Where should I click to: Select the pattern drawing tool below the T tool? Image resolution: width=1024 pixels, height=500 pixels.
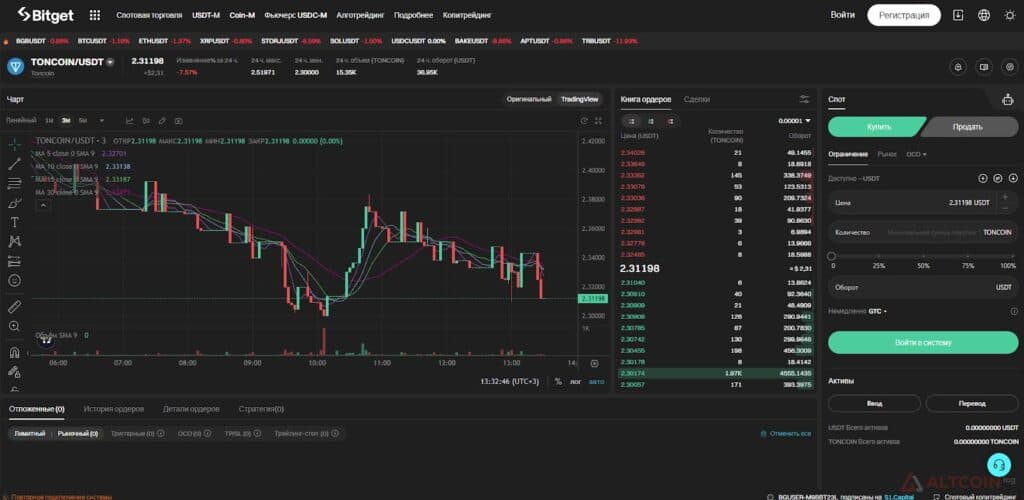14,242
